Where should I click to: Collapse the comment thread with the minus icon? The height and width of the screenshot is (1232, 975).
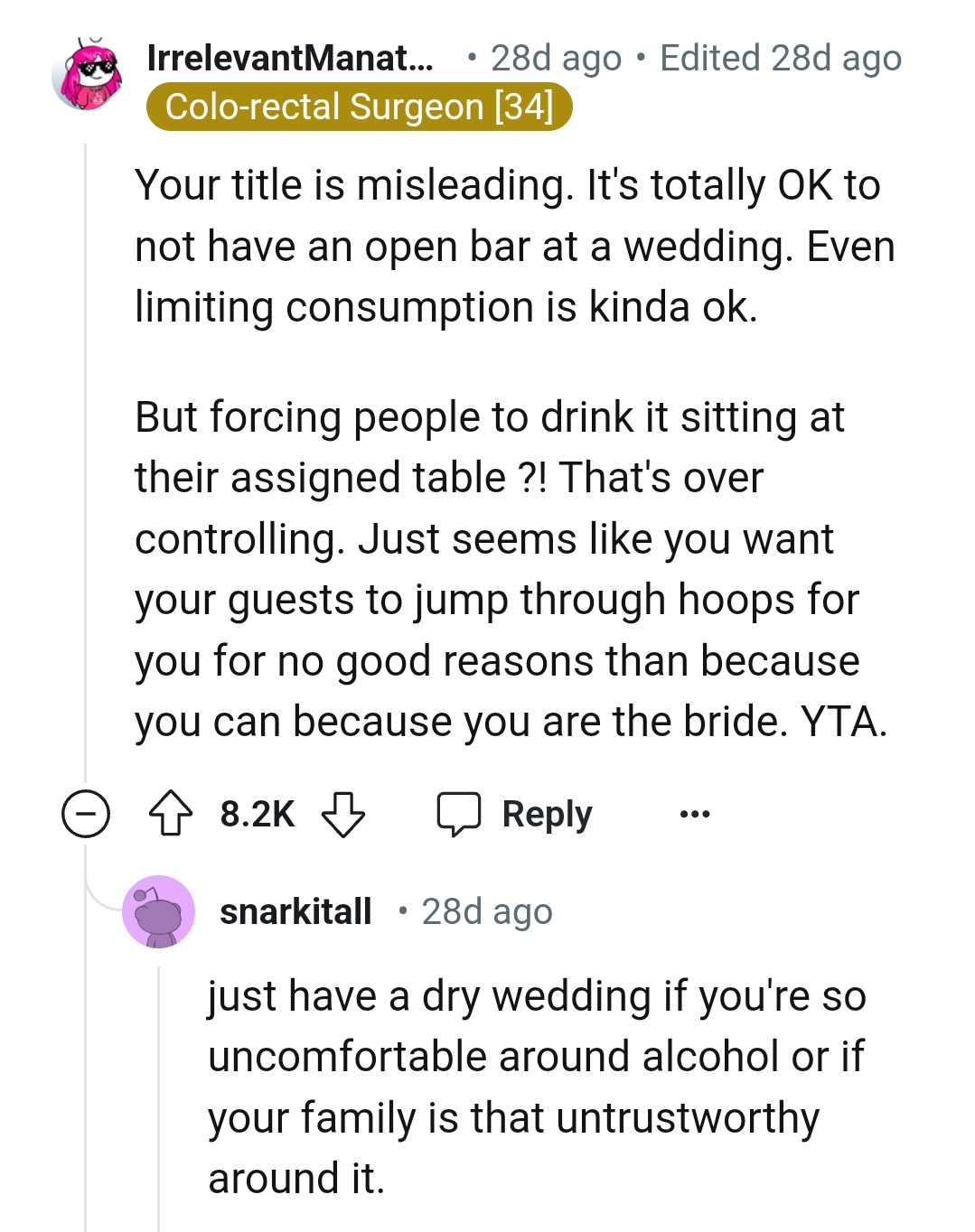point(86,814)
